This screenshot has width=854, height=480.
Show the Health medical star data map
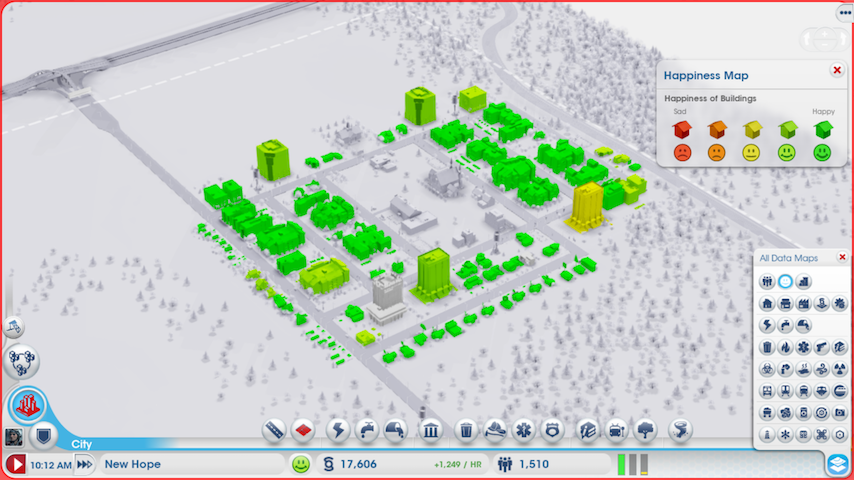click(803, 347)
